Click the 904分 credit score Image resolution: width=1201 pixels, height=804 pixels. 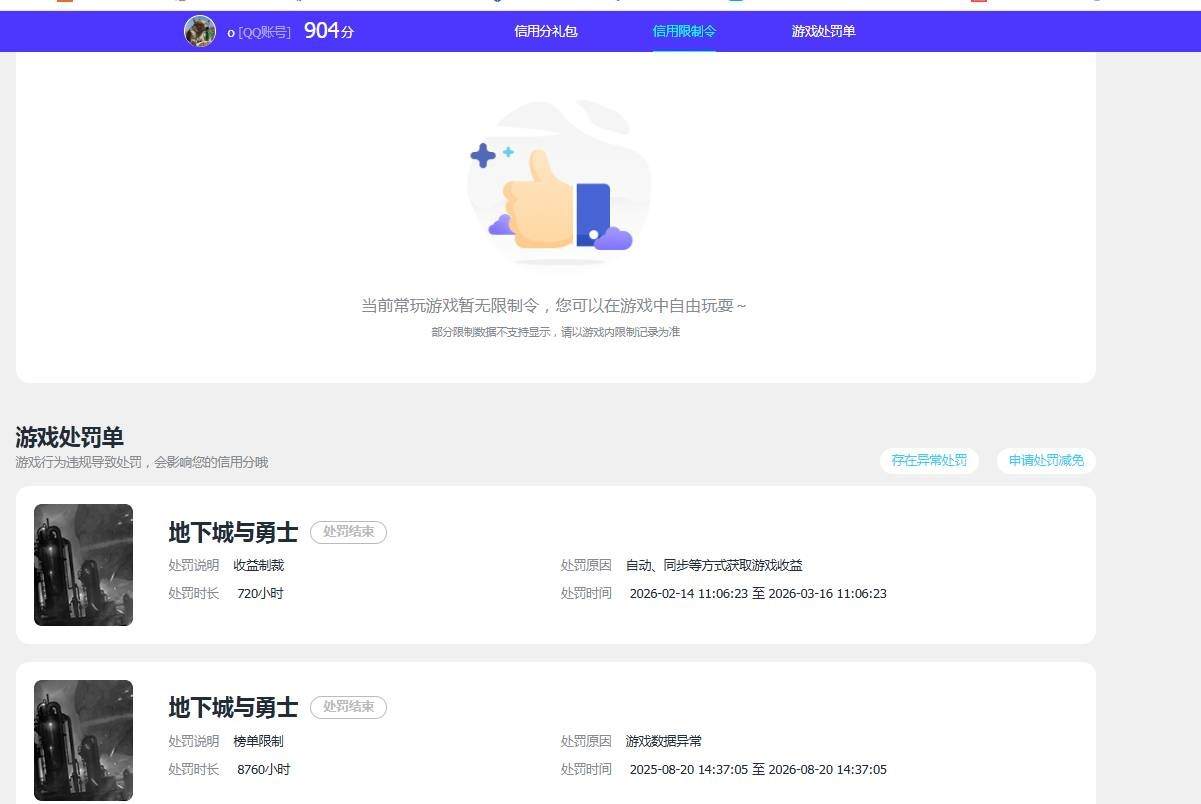[x=329, y=31]
